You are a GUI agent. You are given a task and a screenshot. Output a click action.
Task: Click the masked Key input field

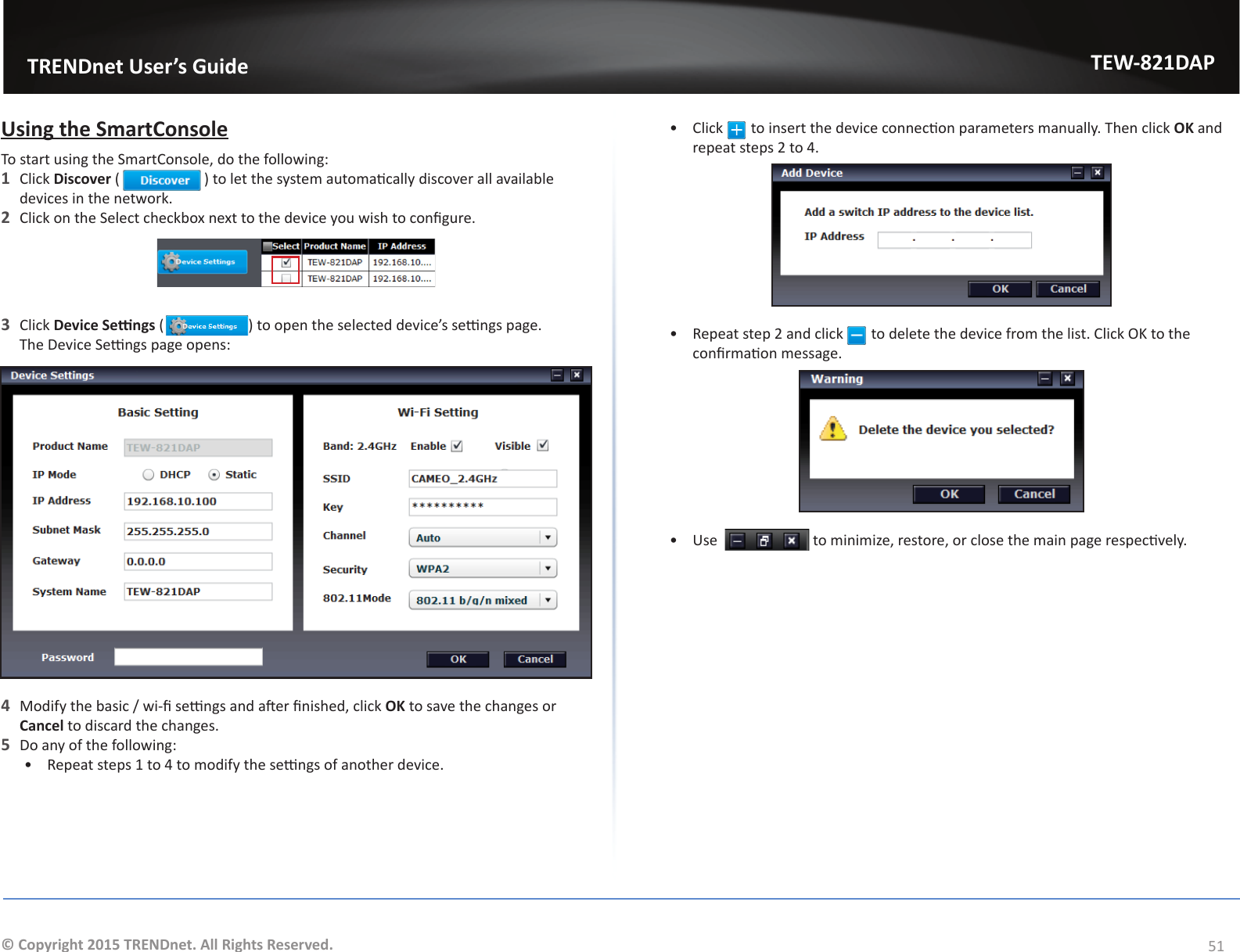click(483, 507)
